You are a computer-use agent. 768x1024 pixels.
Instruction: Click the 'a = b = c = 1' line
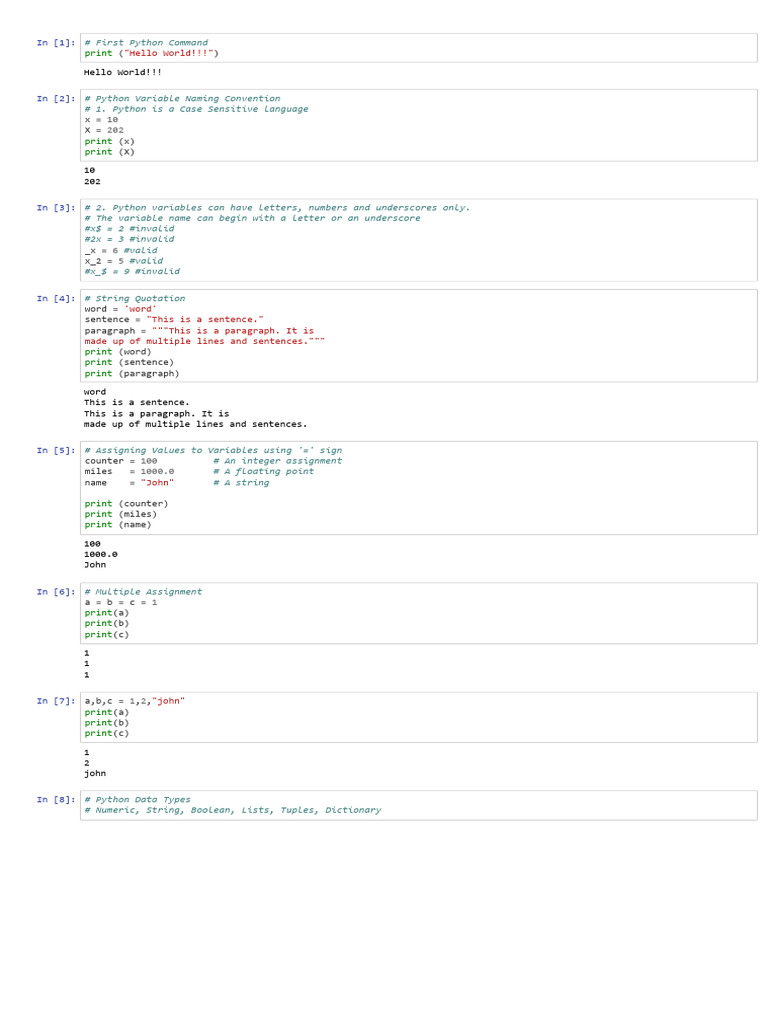tap(121, 602)
